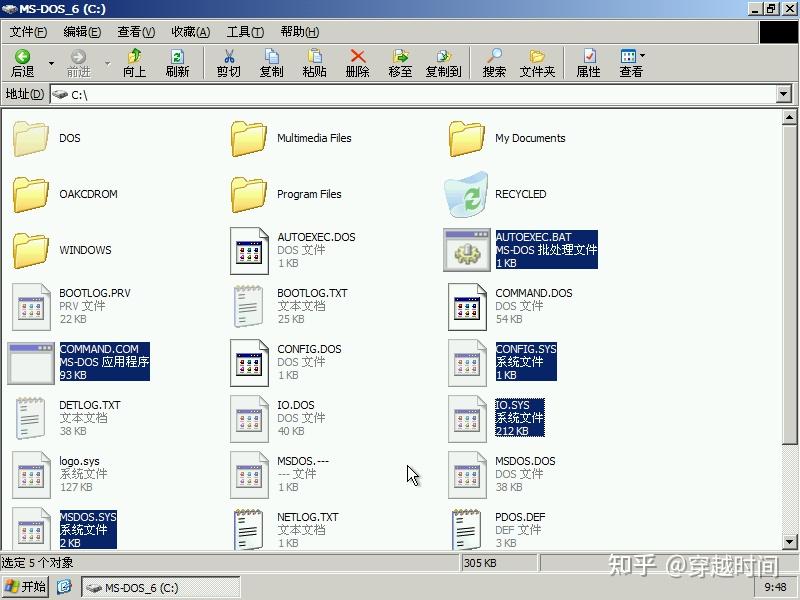Delete selected files with the 删除 icon
The height and width of the screenshot is (600, 800).
click(357, 63)
